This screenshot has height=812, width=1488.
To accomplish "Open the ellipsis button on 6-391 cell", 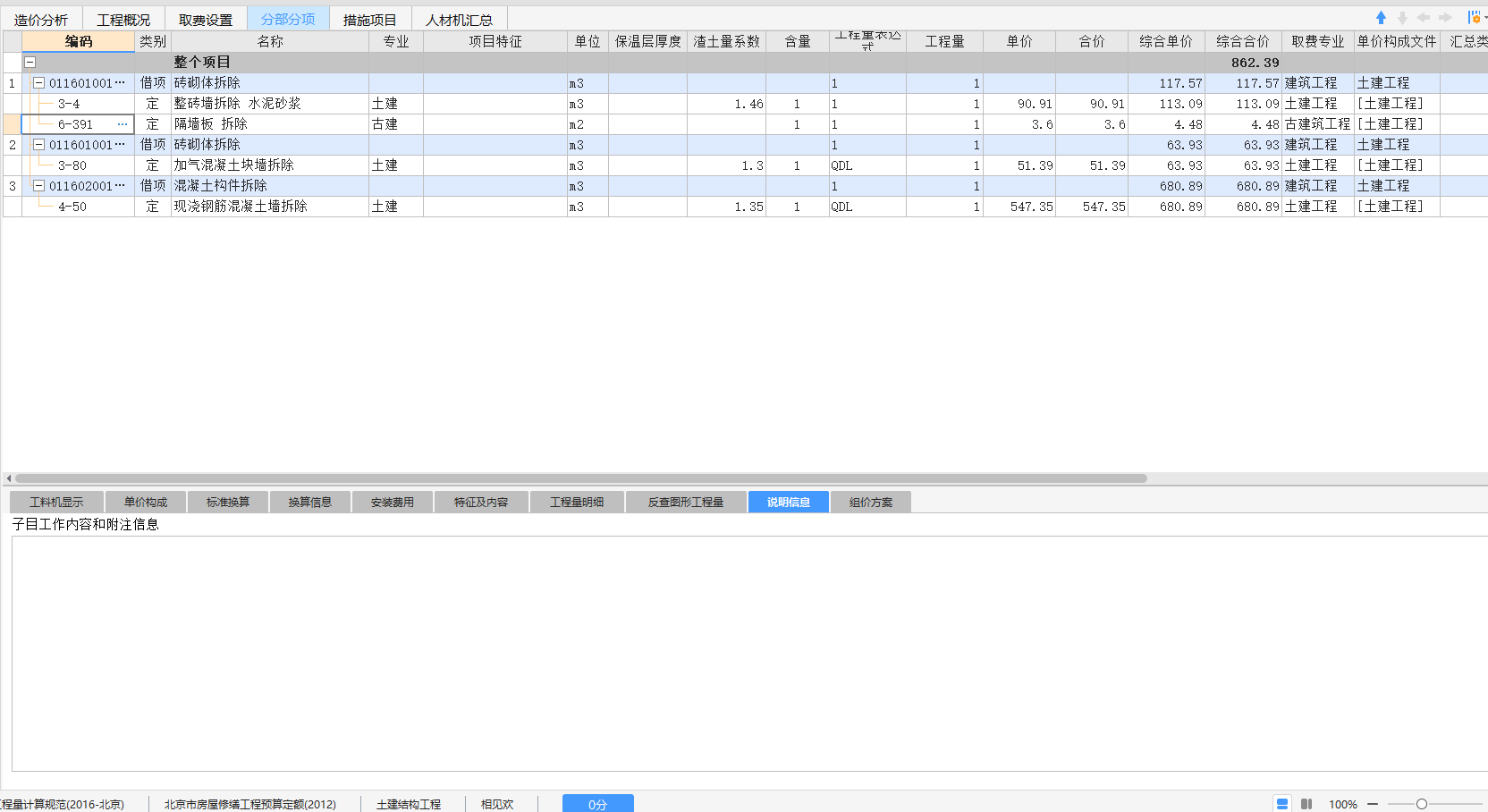I will [123, 124].
